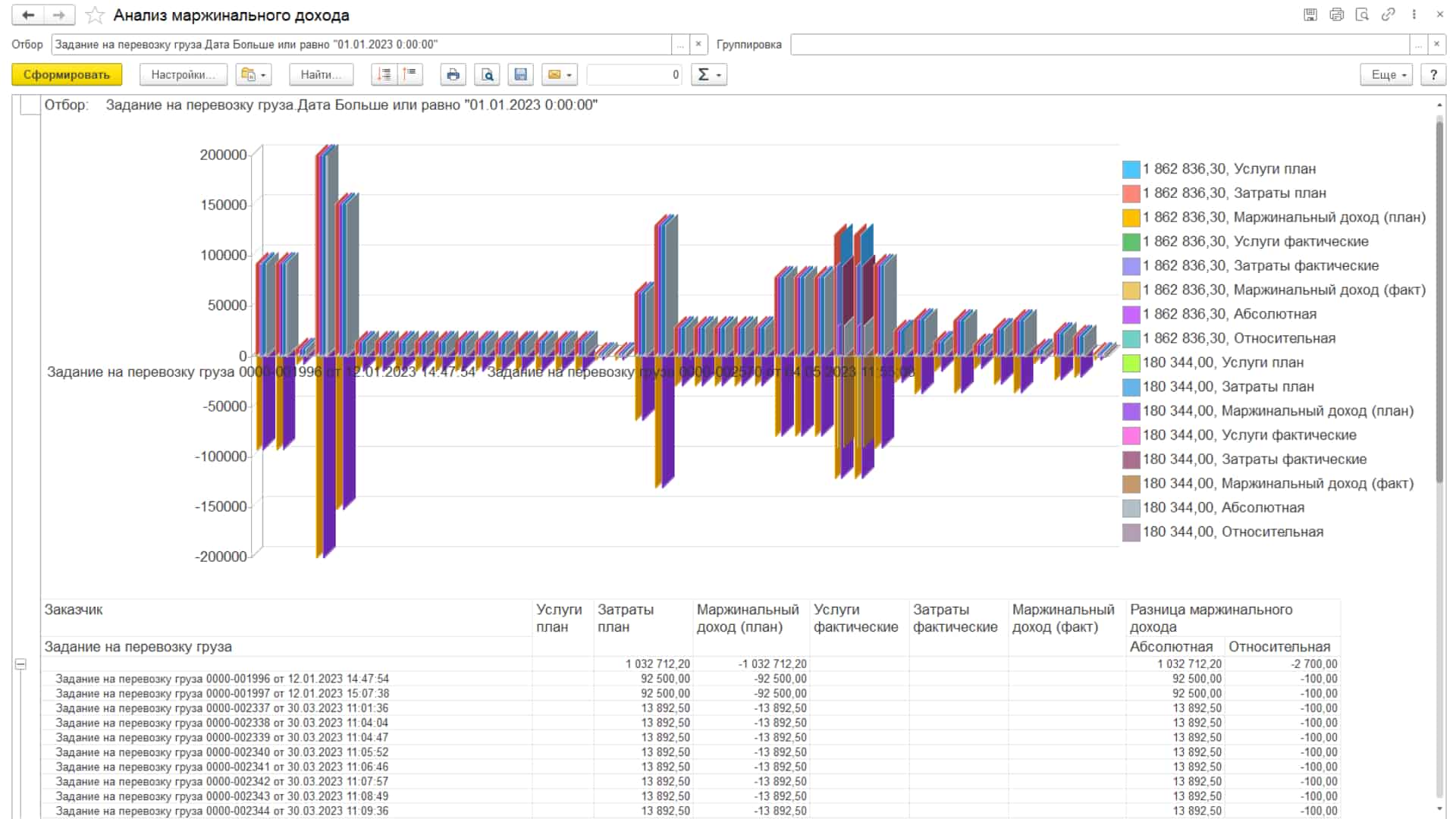Open print preview in the toolbar

tap(487, 74)
